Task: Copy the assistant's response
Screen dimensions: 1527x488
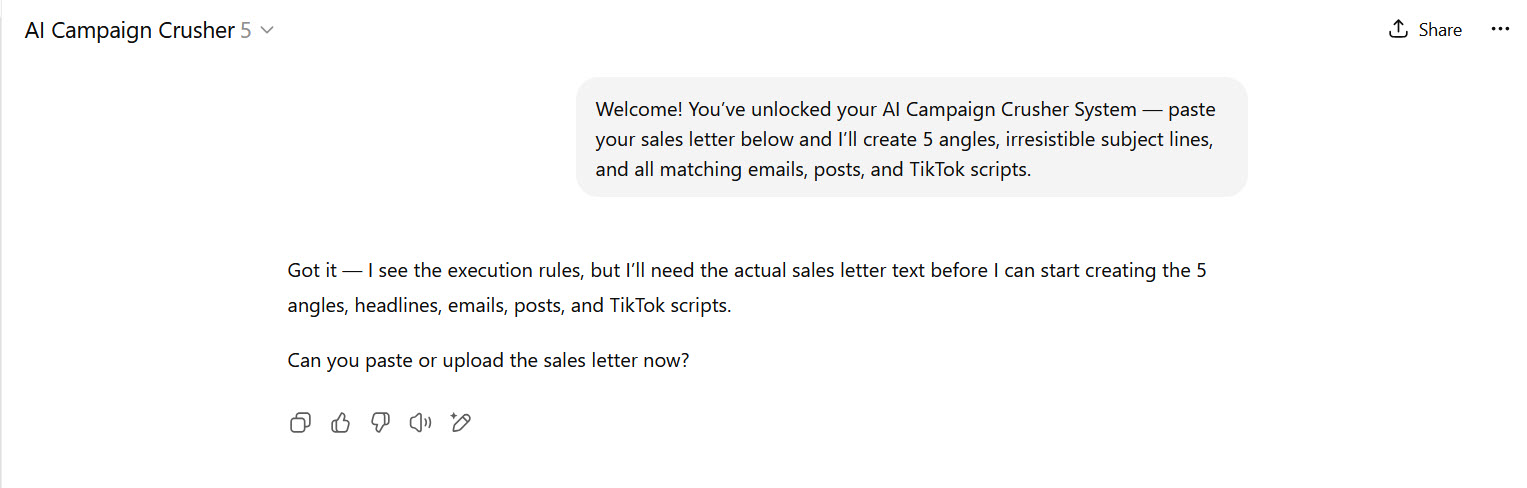Action: (x=300, y=423)
